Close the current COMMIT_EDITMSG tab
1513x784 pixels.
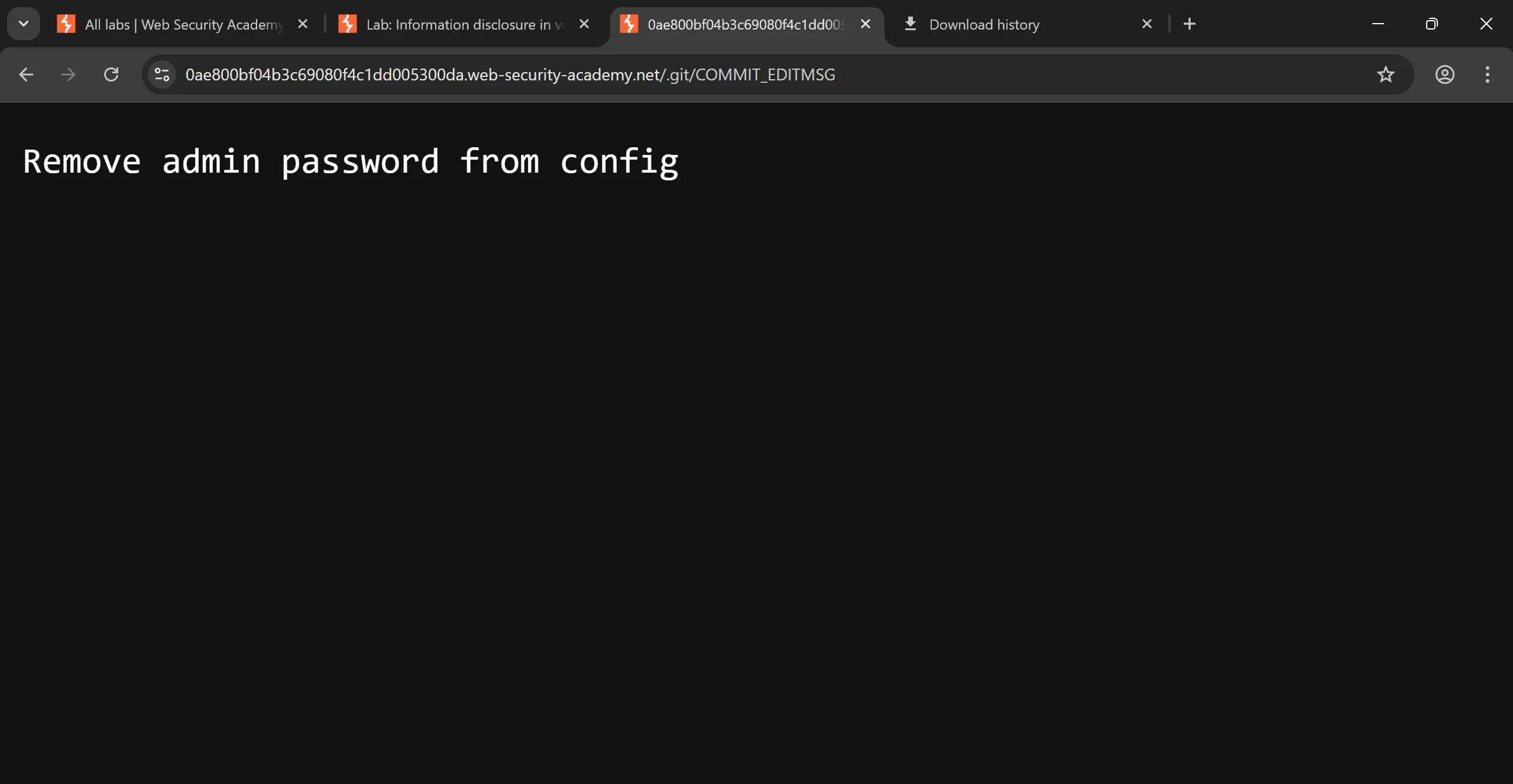(x=866, y=24)
